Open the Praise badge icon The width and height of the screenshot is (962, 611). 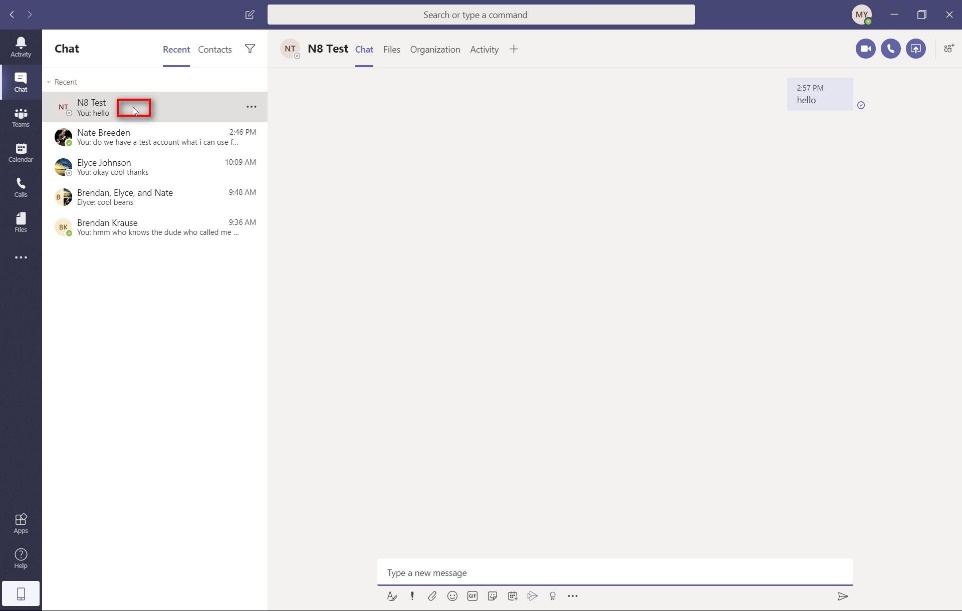click(552, 596)
